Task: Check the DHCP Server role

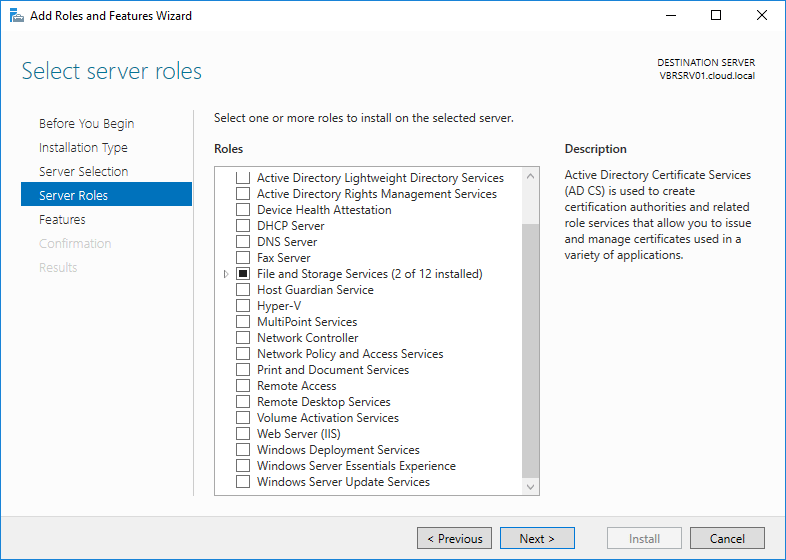Action: [x=242, y=226]
